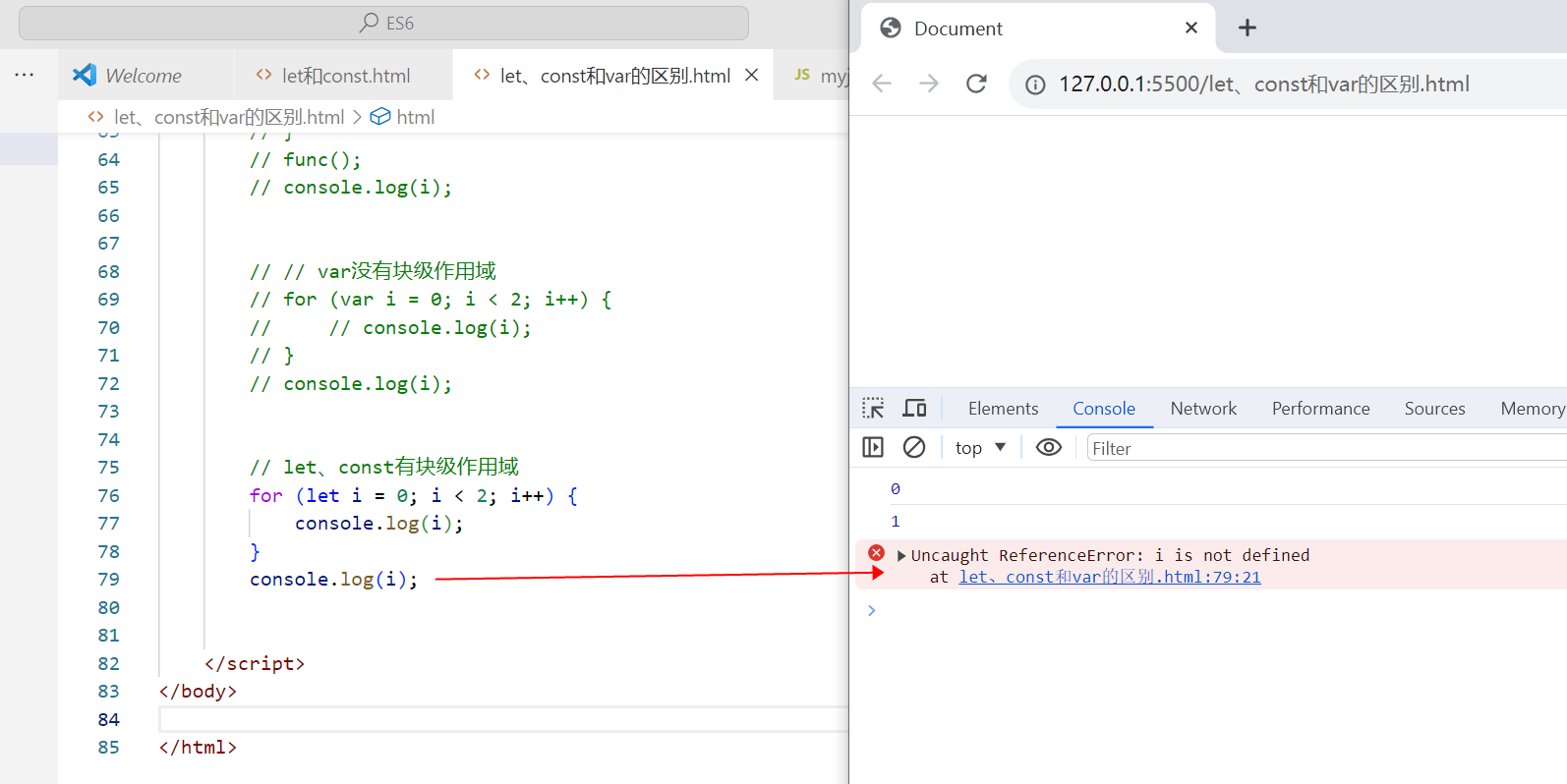Viewport: 1567px width, 784px height.
Task: Open the DevTools Network panel
Action: [1203, 409]
